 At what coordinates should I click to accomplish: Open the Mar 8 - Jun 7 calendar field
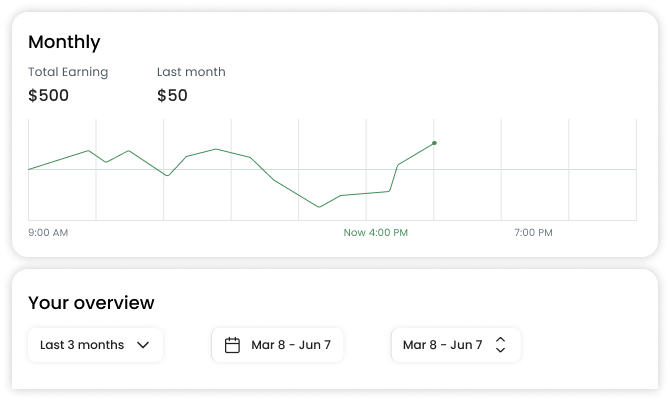278,345
